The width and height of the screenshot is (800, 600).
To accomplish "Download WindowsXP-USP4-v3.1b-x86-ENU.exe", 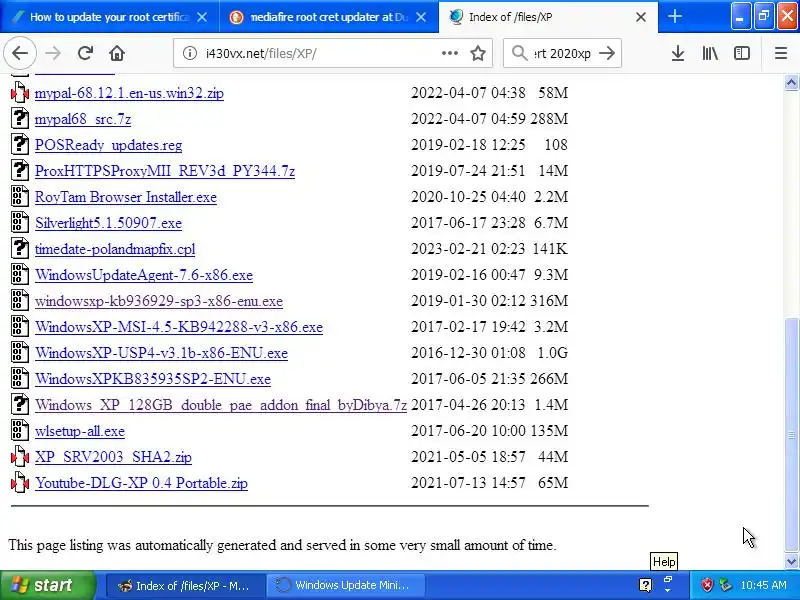I will 161,353.
